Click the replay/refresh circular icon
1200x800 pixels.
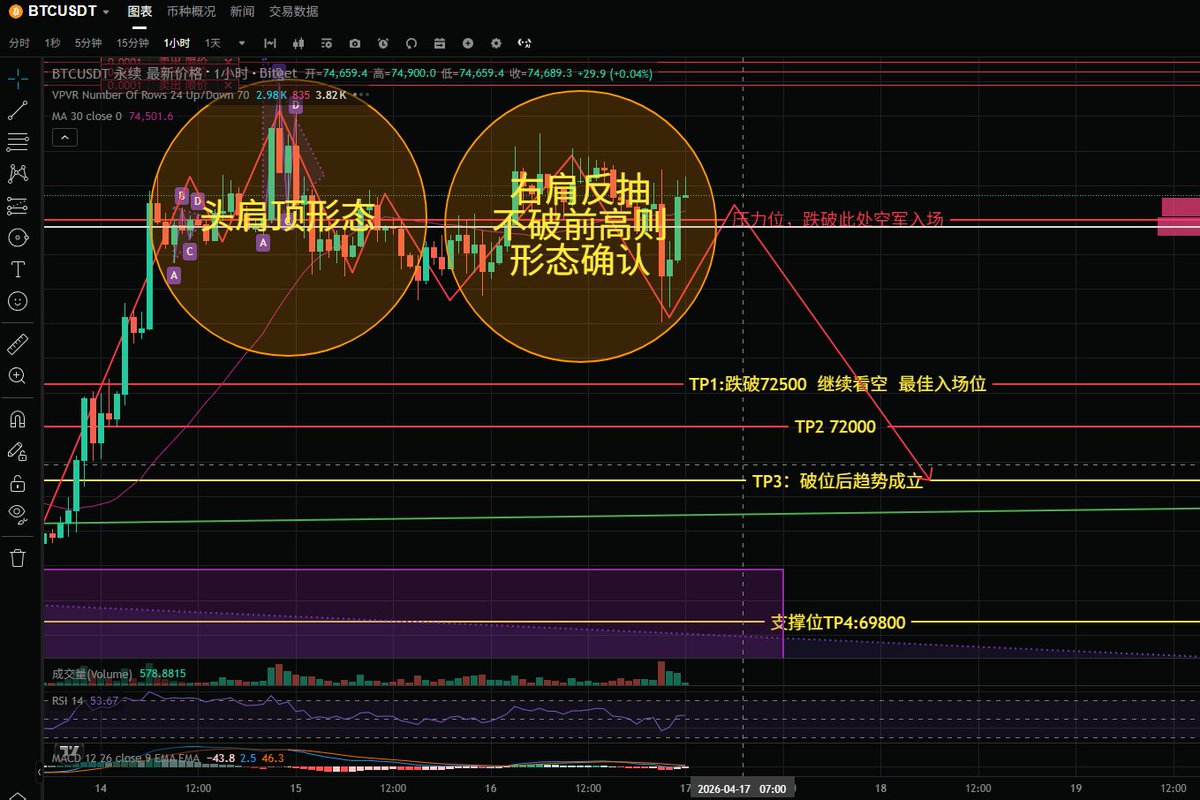click(x=410, y=43)
